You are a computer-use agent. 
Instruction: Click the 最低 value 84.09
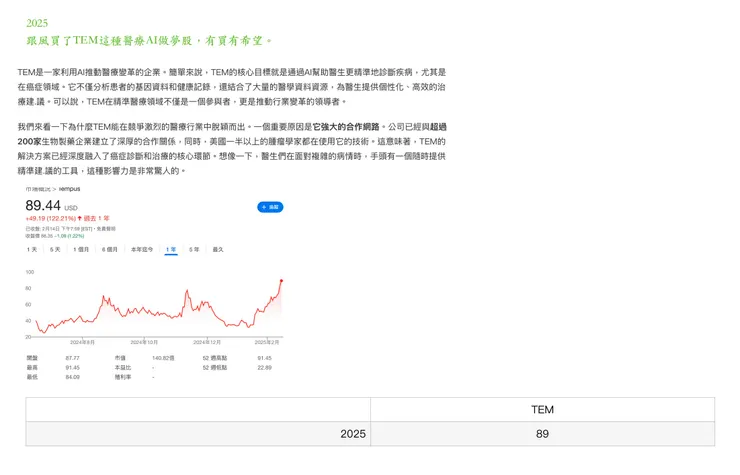[x=72, y=377]
